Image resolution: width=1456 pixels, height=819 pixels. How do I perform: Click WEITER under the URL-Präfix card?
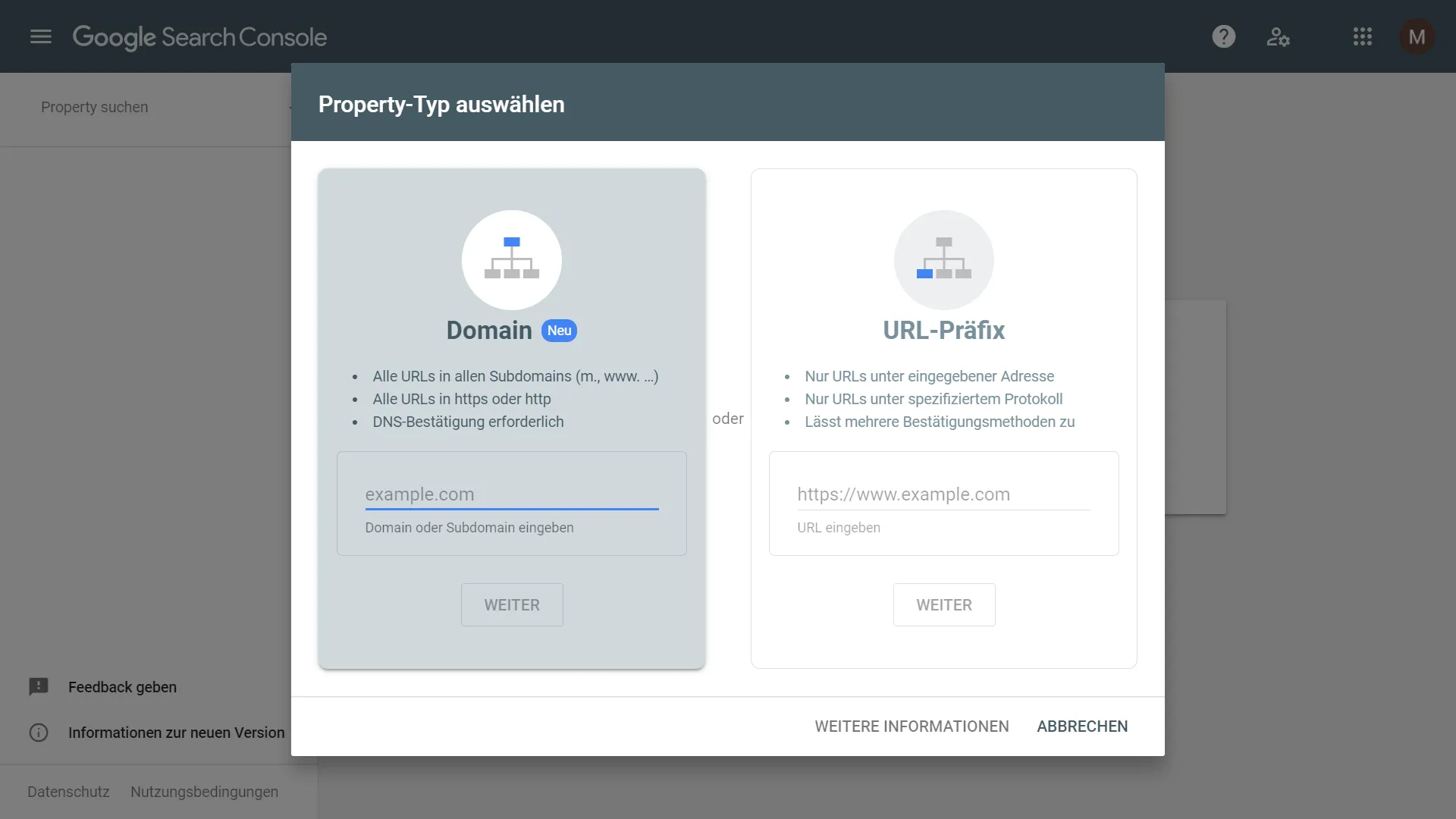click(944, 605)
